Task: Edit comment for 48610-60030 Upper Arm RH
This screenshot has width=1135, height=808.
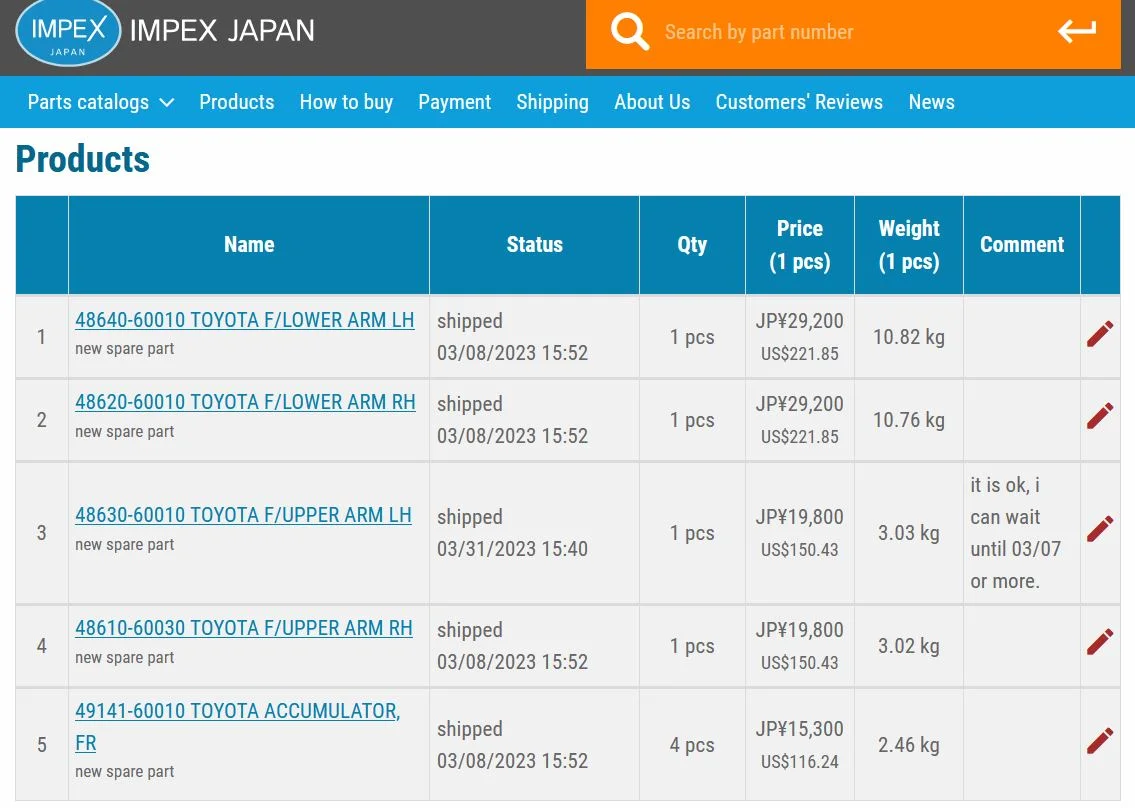Action: point(1100,642)
